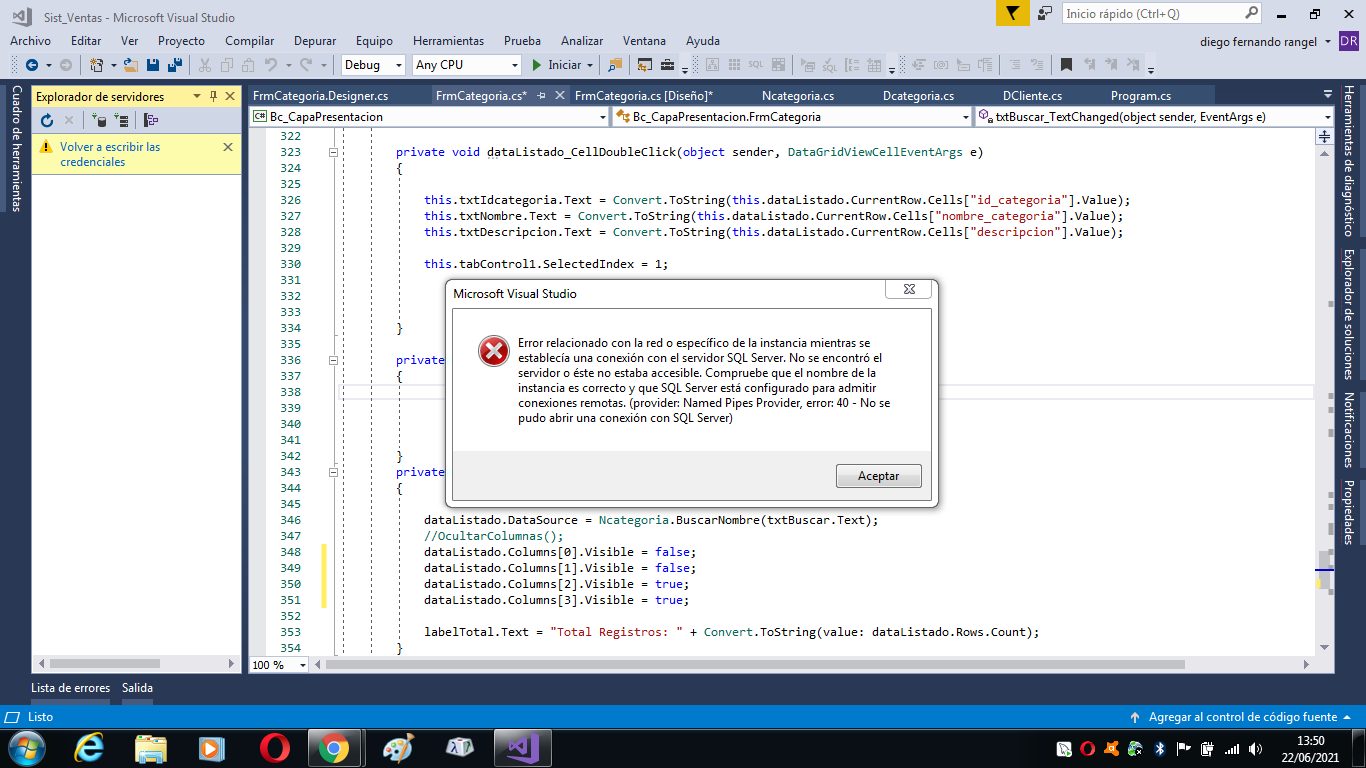Click Volver a escribir las credenciales link
1366x768 pixels.
(x=110, y=154)
